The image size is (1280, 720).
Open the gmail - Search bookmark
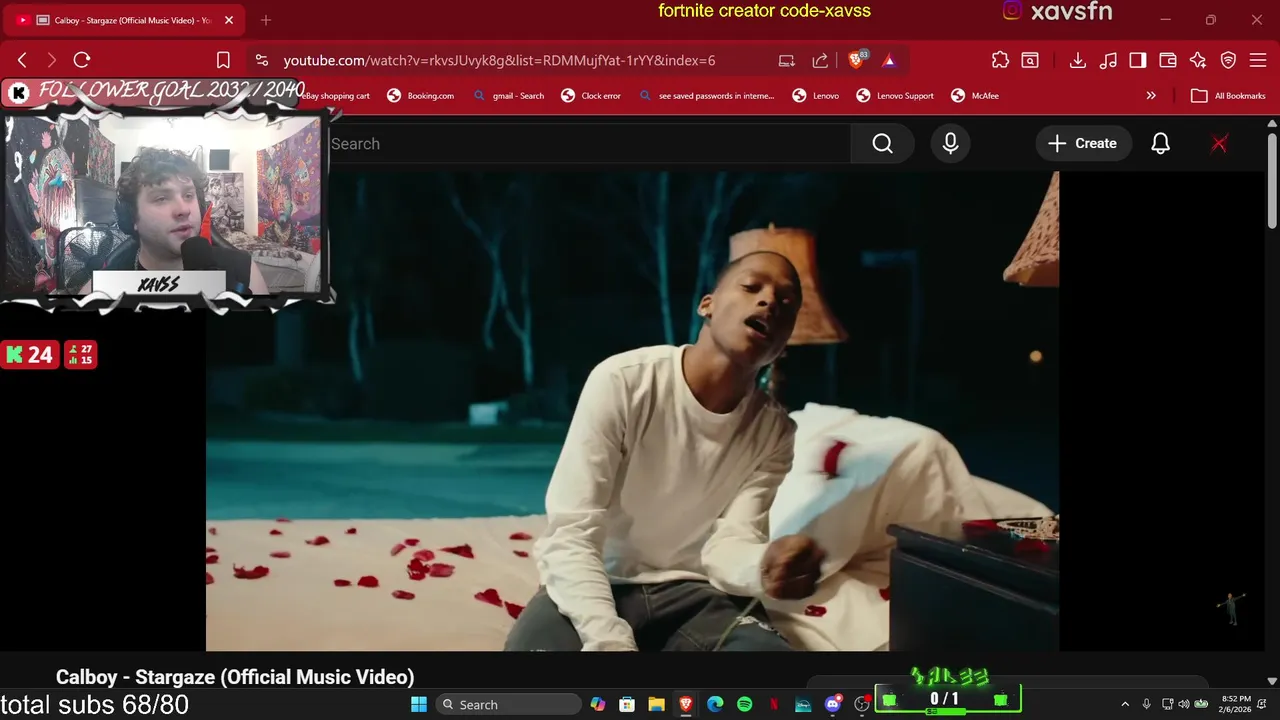click(508, 96)
